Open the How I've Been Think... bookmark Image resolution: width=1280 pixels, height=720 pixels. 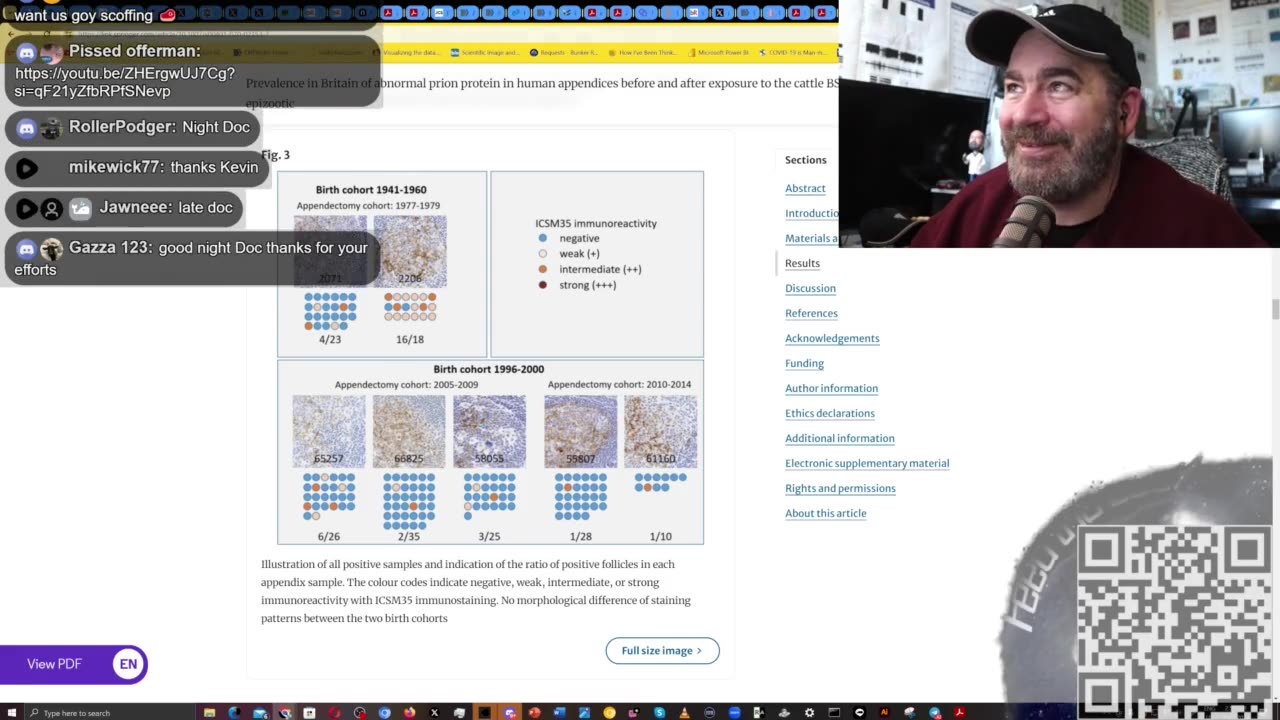643,52
